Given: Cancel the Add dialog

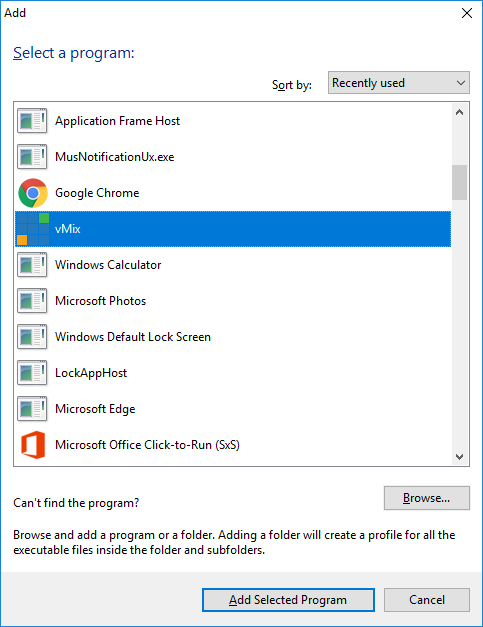Looking at the screenshot, I should pos(427,600).
